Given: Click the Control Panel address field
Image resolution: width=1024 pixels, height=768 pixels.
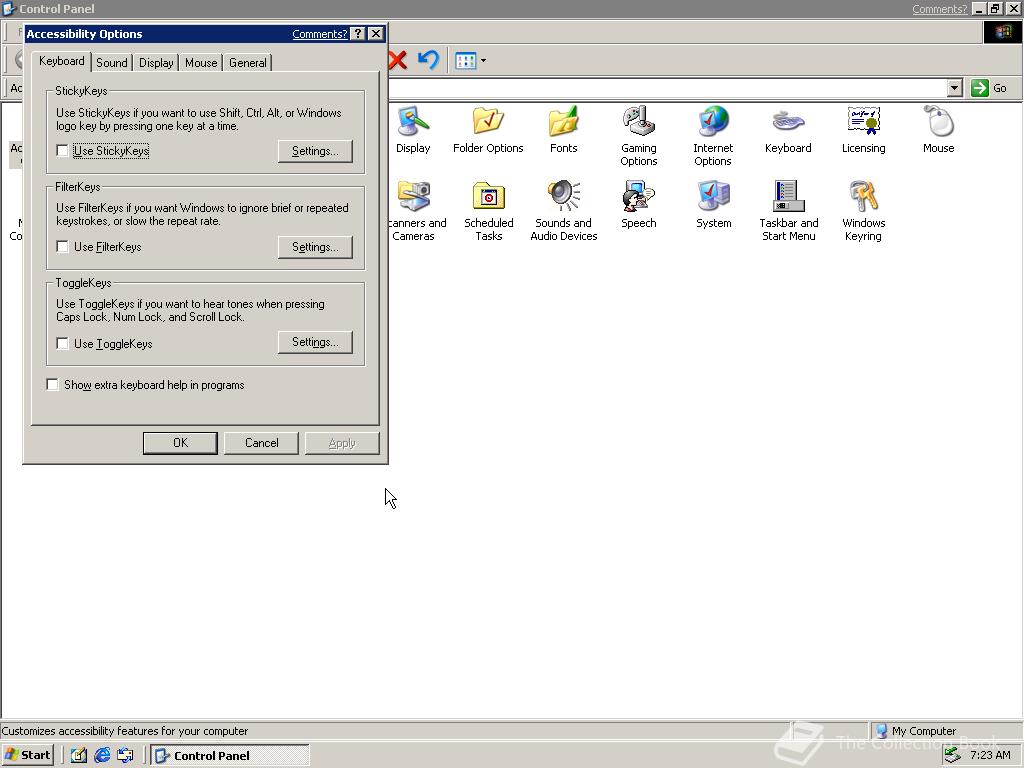Looking at the screenshot, I should click(x=666, y=88).
